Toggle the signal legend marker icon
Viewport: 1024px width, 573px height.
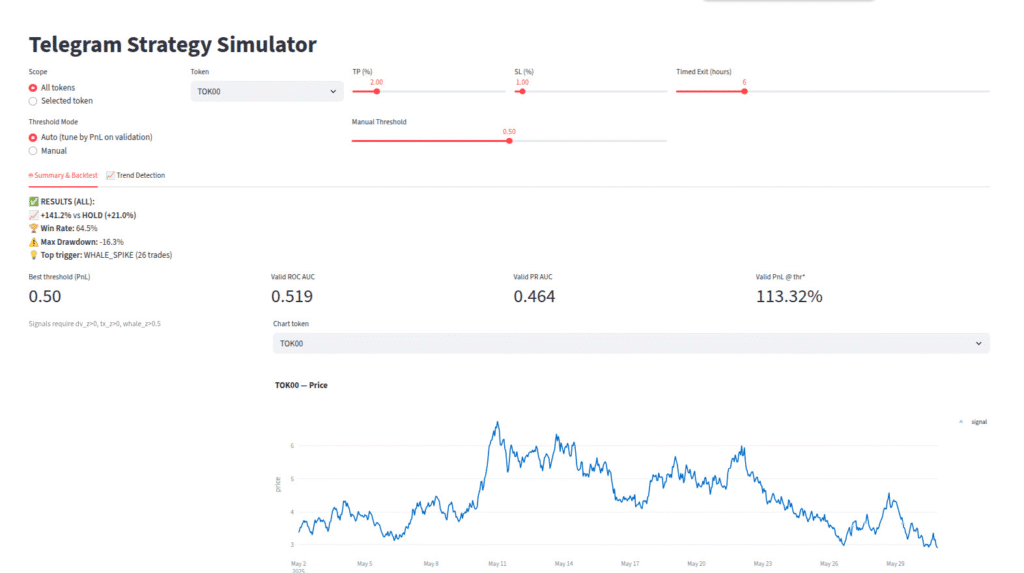pyautogui.click(x=962, y=422)
